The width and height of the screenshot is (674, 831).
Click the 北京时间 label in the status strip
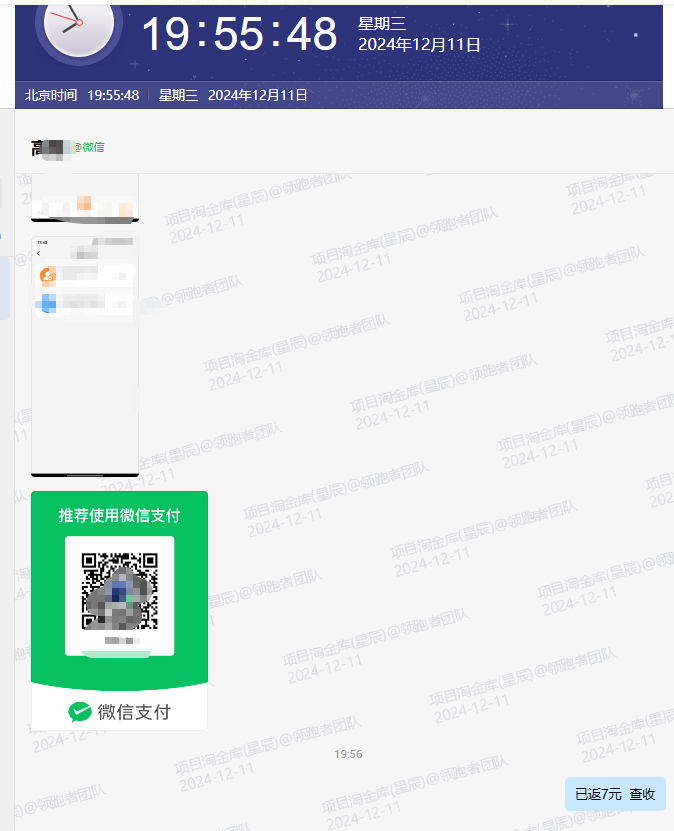[51, 95]
